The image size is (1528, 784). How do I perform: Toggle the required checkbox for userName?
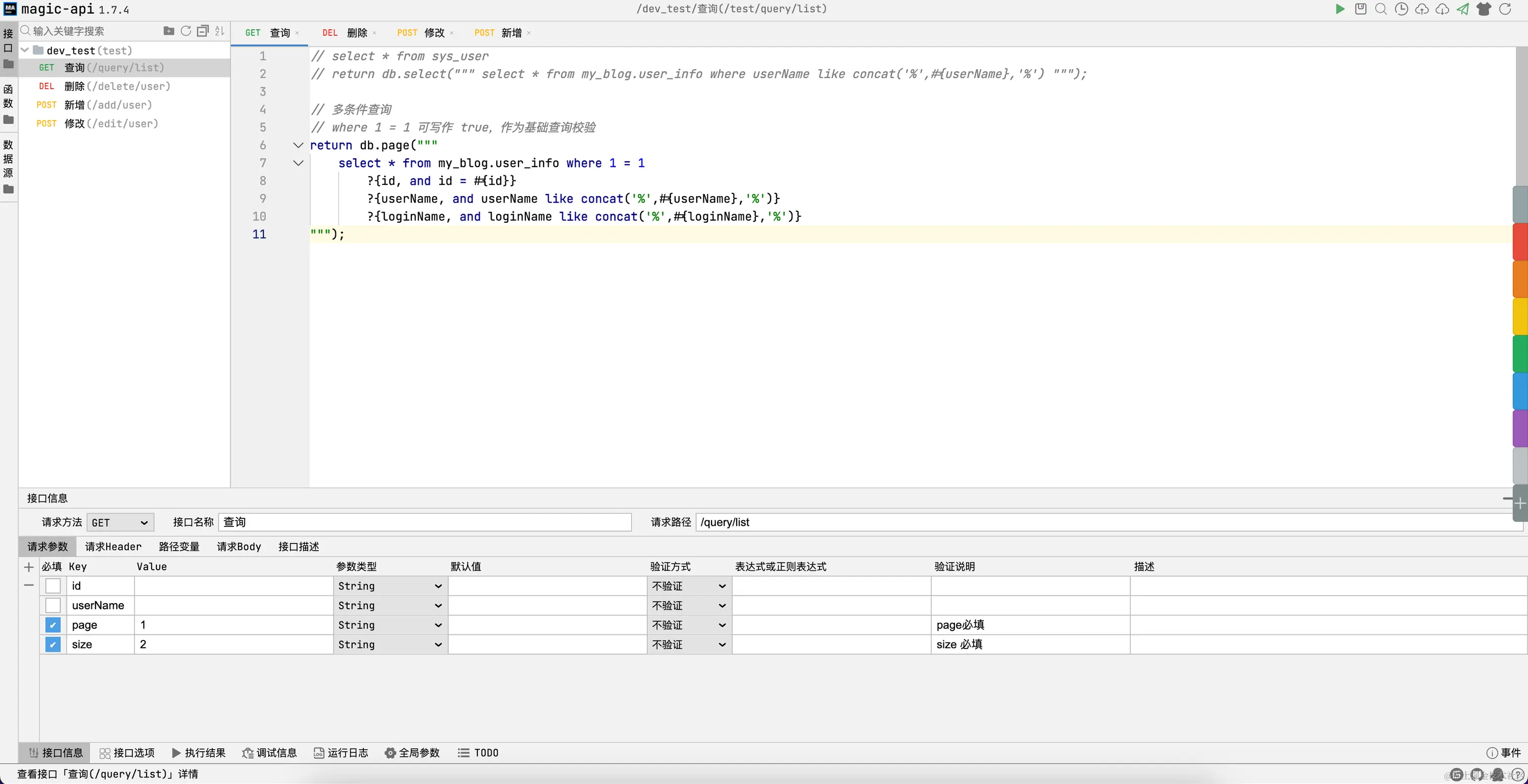pos(54,606)
